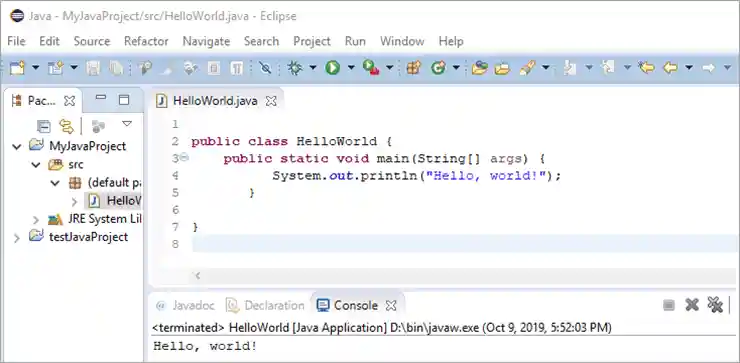Click the Open Type toolbar icon
Screen dimensions: 740x363
click(479, 68)
